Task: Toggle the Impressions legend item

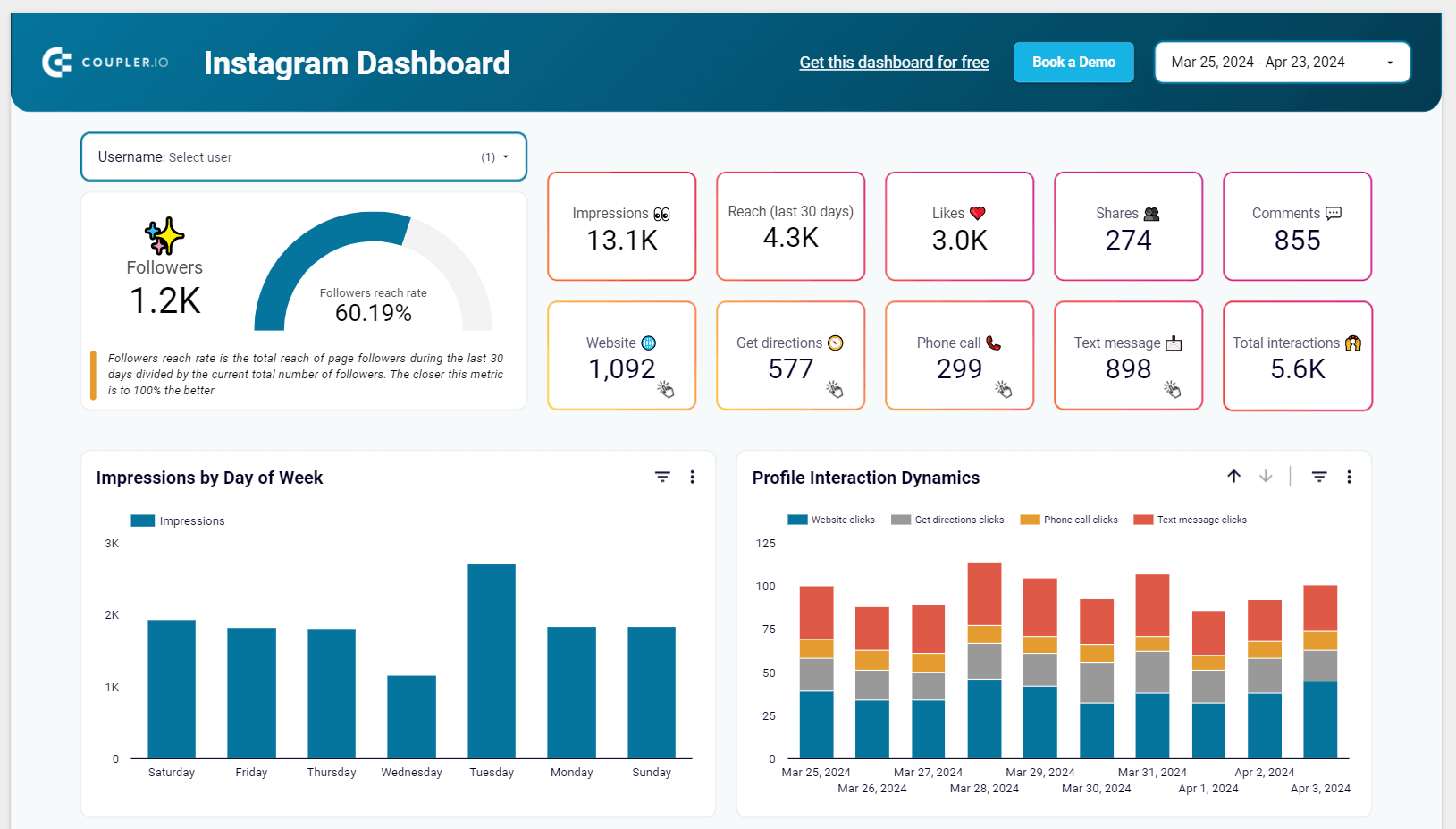Action: click(x=178, y=520)
